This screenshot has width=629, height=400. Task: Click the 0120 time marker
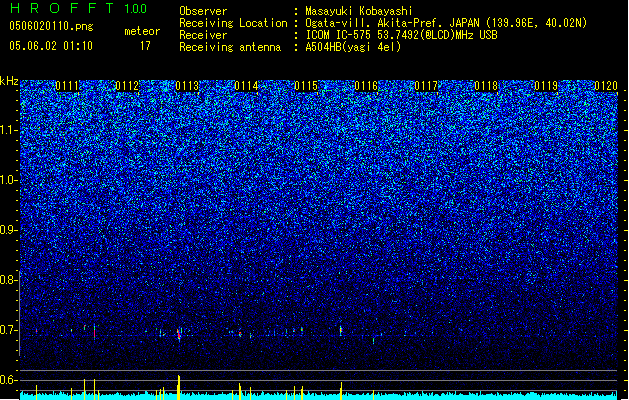pos(606,86)
